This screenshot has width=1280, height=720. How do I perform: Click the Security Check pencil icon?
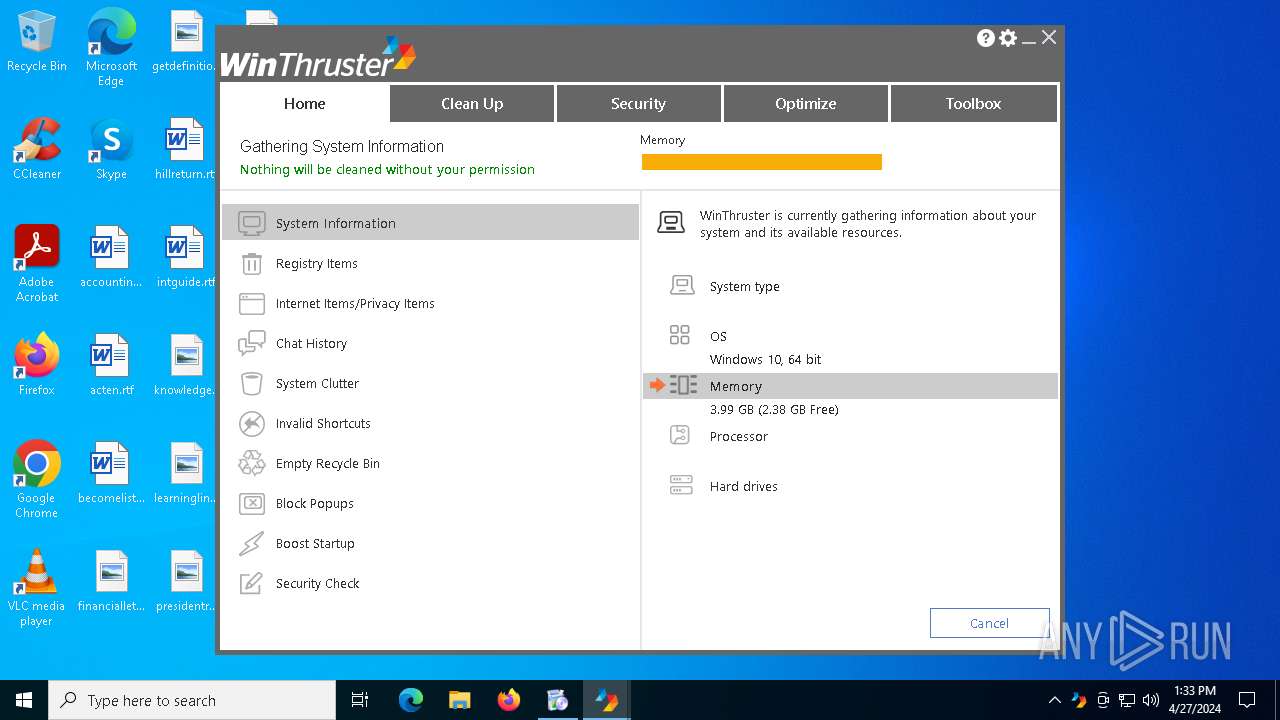[252, 583]
